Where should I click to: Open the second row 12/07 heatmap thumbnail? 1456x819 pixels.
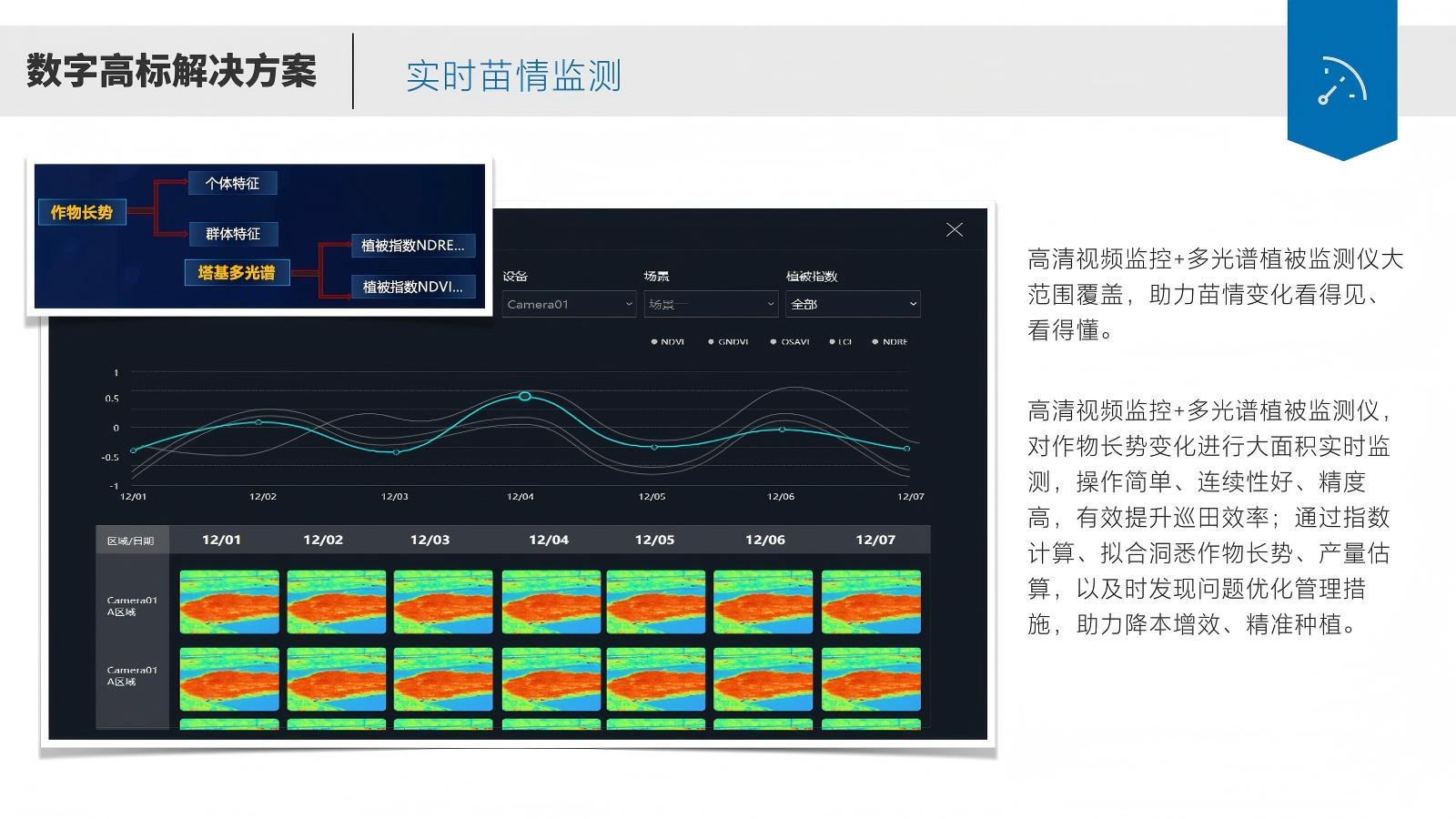pos(871,679)
